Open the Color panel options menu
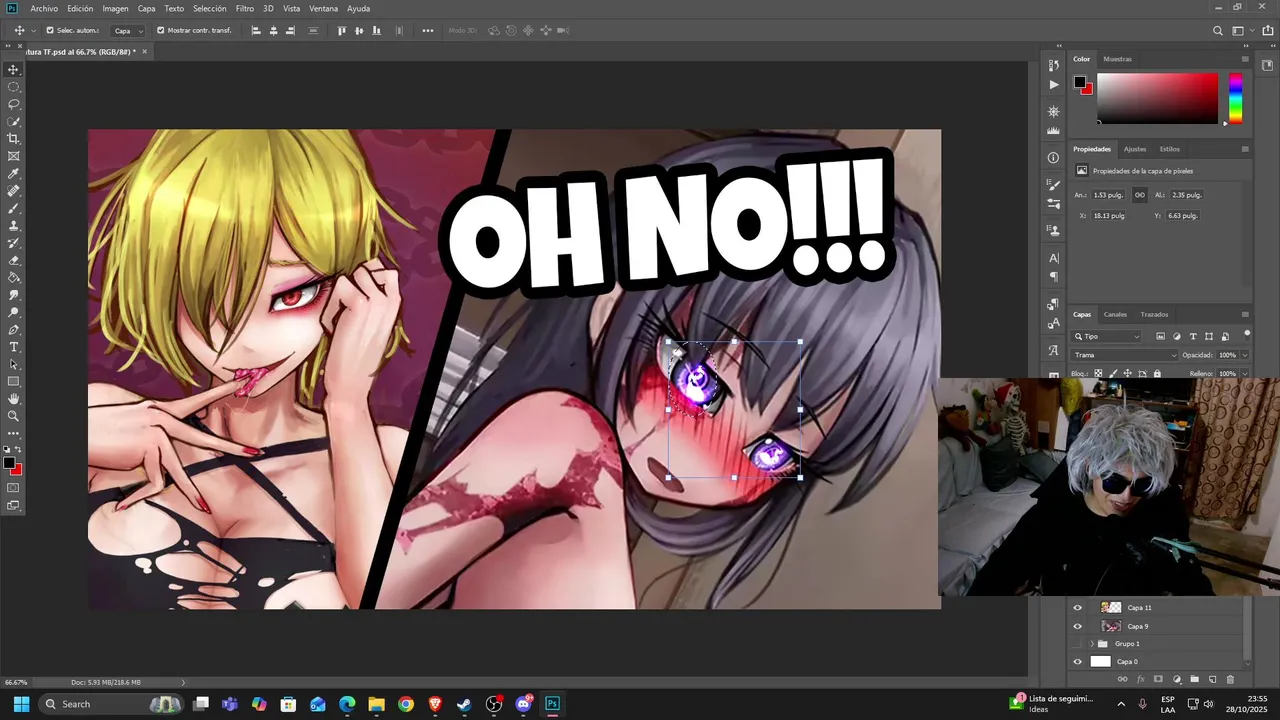 click(1245, 59)
